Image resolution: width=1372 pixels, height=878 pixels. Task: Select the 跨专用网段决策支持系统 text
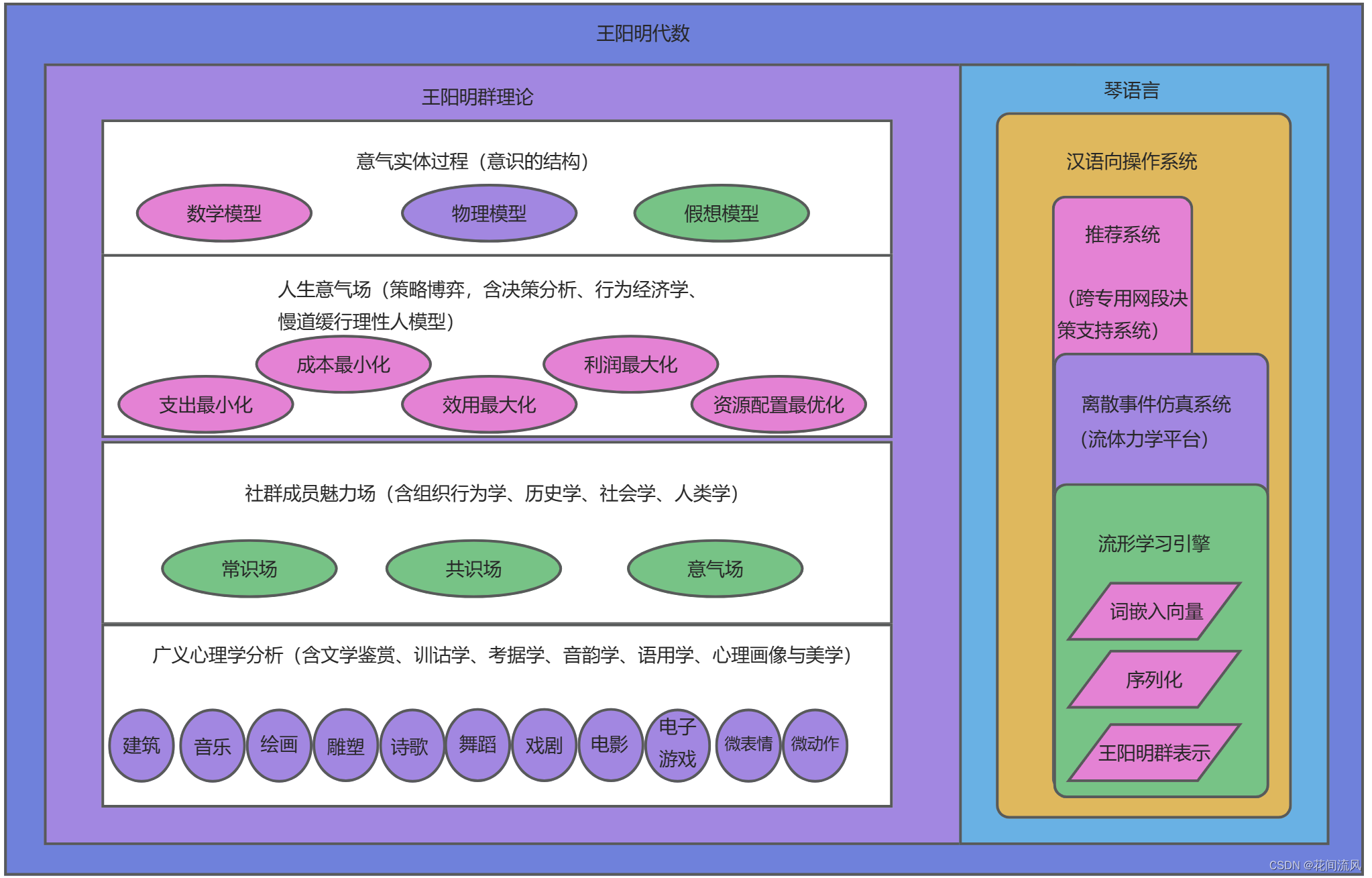[x=1123, y=315]
